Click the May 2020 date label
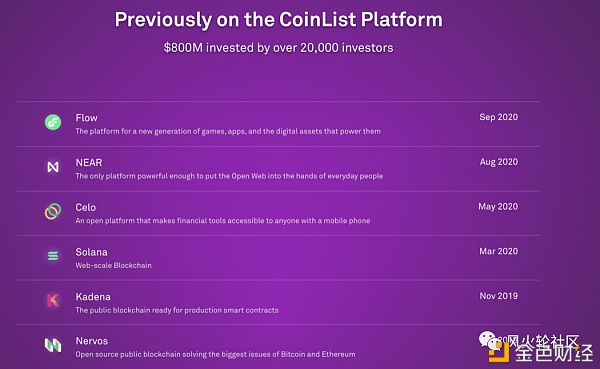This screenshot has height=369, width=600. coord(498,207)
